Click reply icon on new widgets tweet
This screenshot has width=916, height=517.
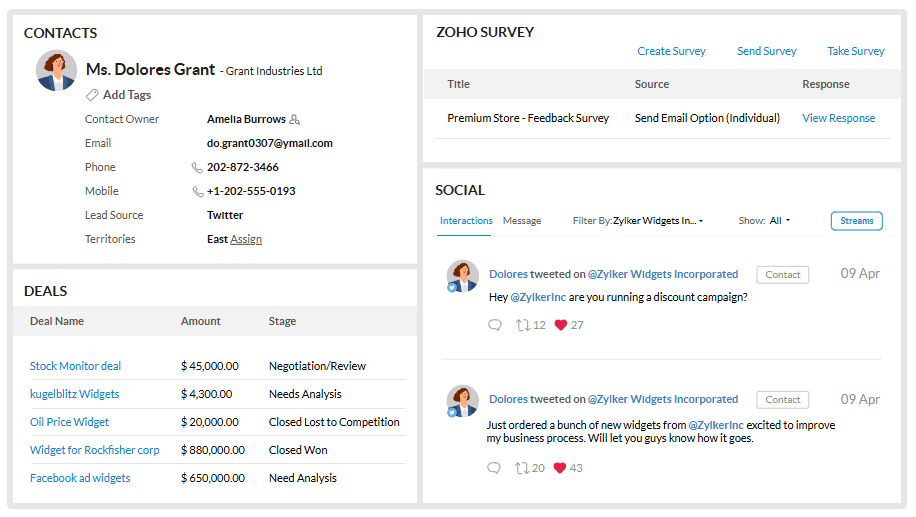(494, 468)
